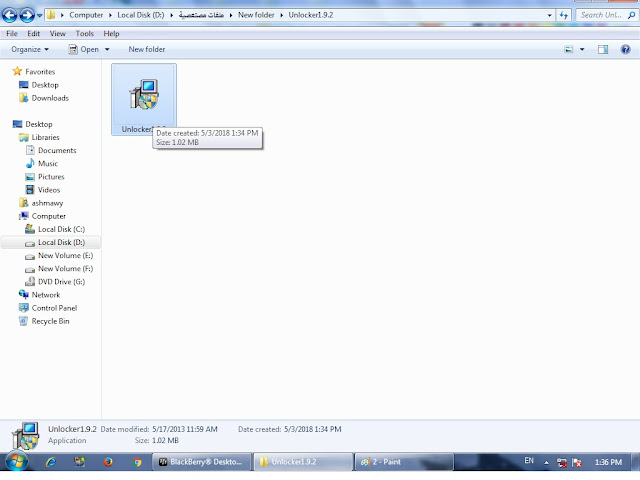
Task: Launch Firefox from the taskbar
Action: pyautogui.click(x=108, y=462)
